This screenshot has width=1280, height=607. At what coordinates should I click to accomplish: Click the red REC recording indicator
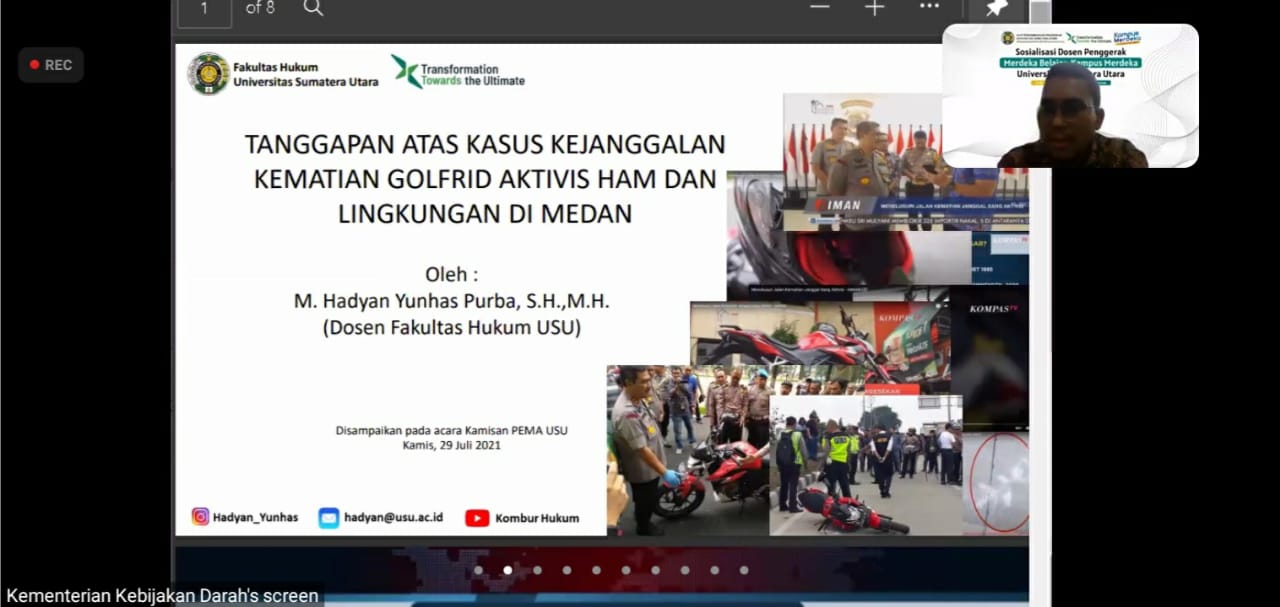(51, 65)
